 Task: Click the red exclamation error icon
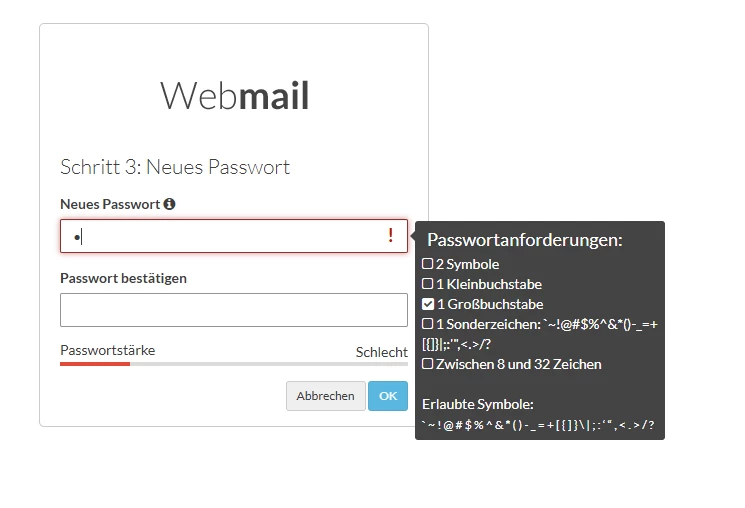(x=391, y=236)
